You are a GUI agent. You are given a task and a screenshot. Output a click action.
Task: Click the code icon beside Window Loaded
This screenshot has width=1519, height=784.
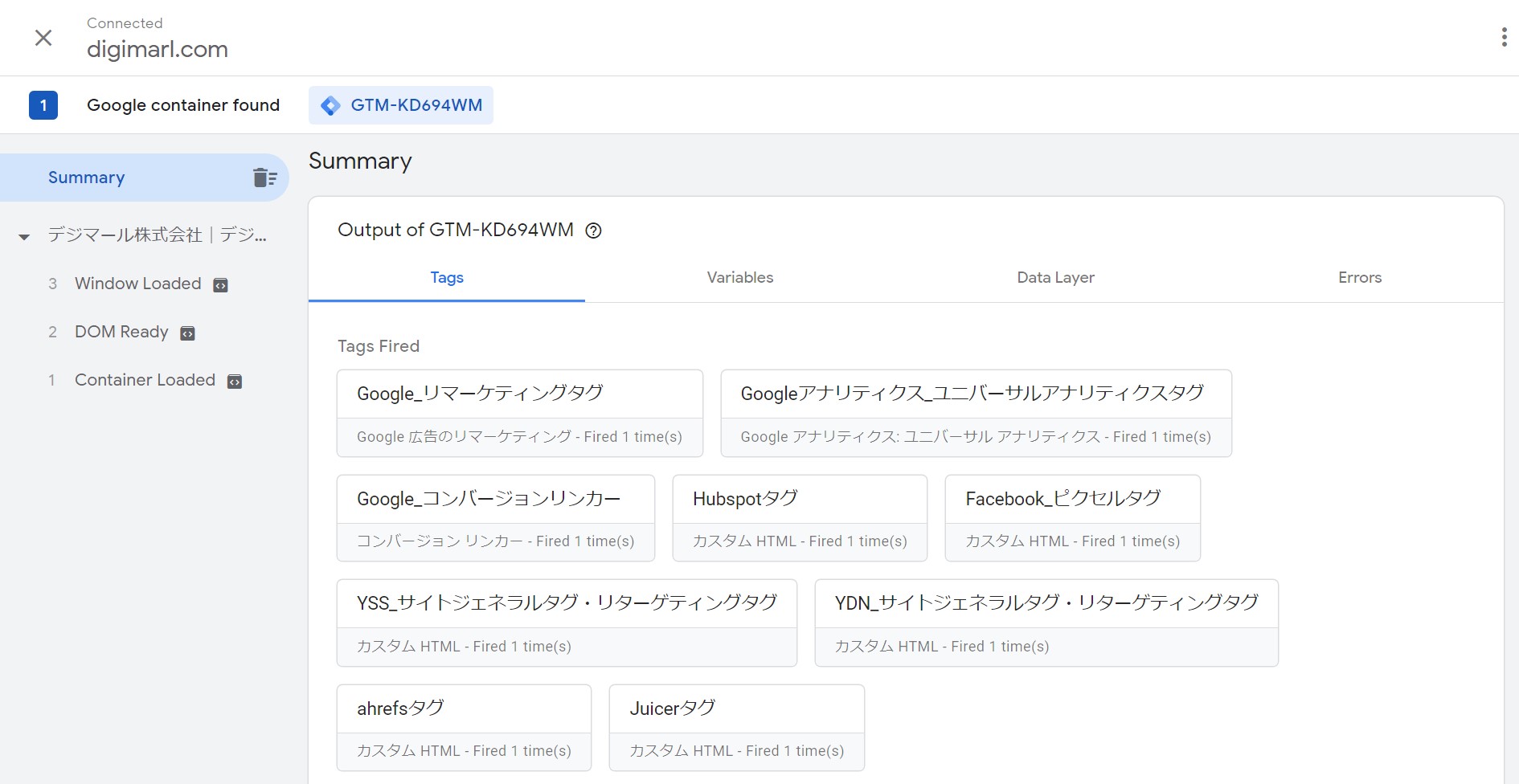[x=220, y=285]
